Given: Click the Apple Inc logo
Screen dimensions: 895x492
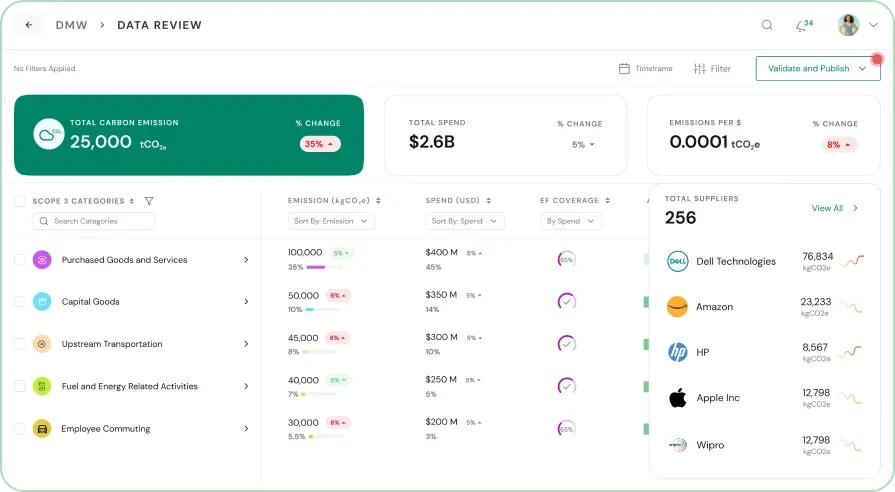Looking at the screenshot, I should [x=678, y=398].
